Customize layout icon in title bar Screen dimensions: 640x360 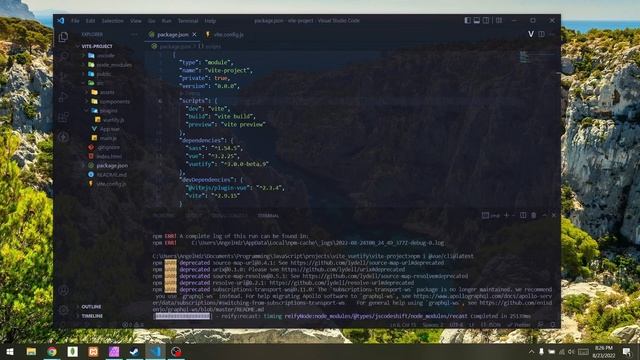[499, 20]
